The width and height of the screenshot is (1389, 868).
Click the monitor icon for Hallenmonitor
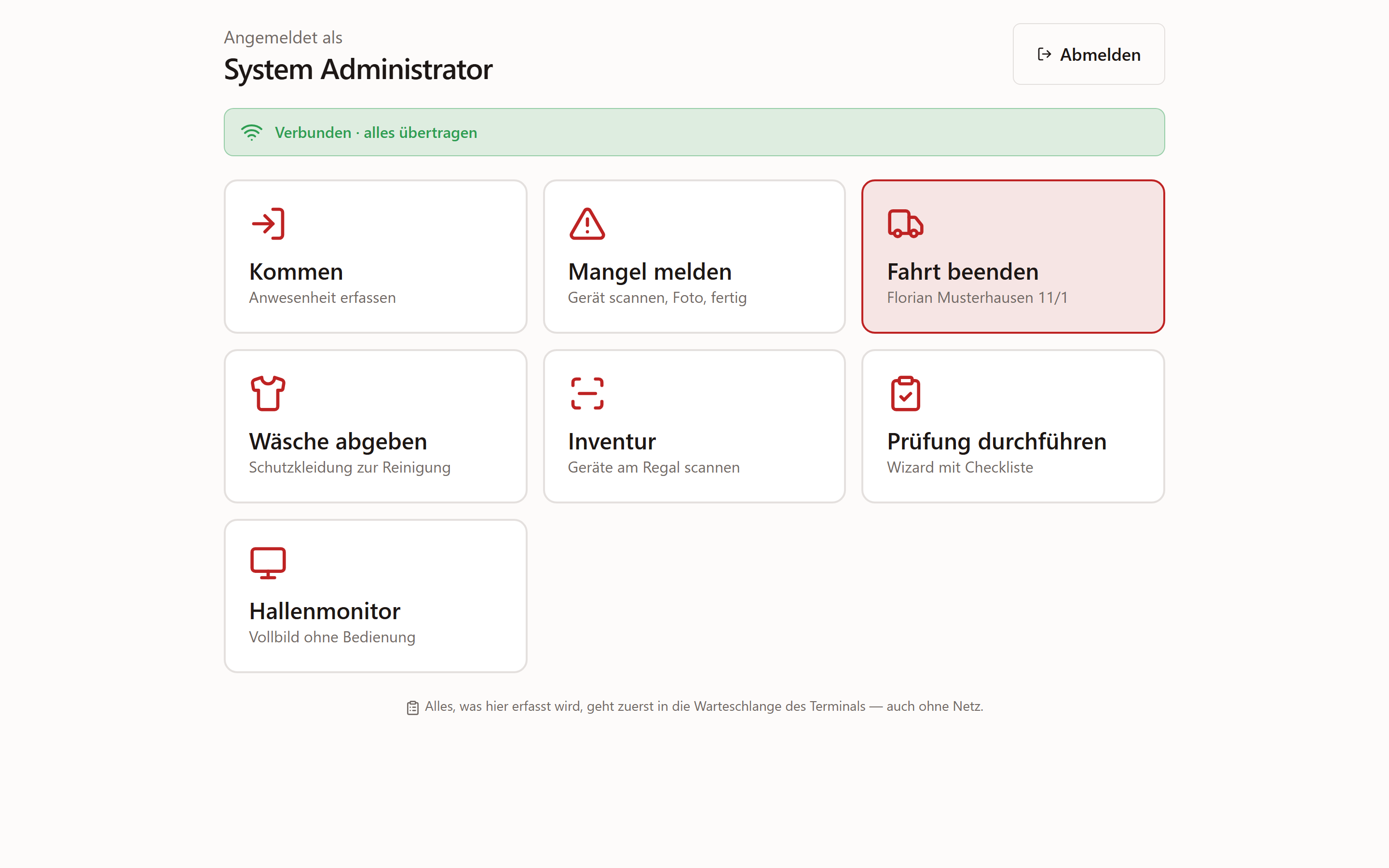[x=268, y=563]
